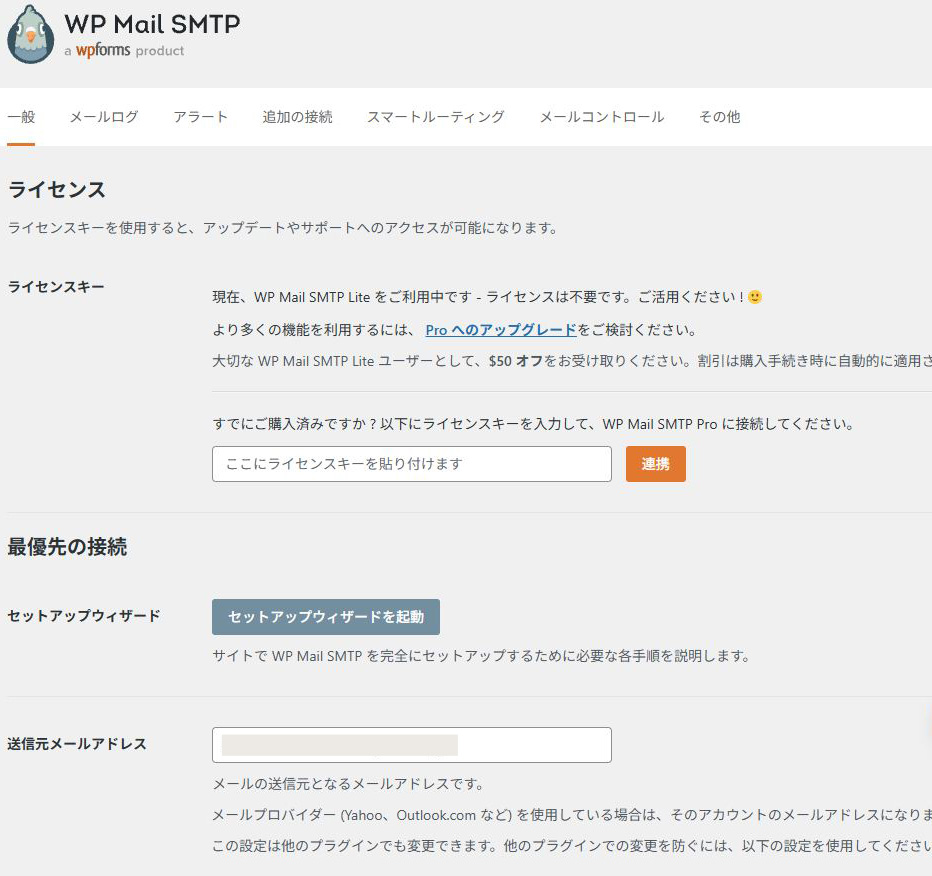Click the $50 オフ discount text

pos(516,361)
